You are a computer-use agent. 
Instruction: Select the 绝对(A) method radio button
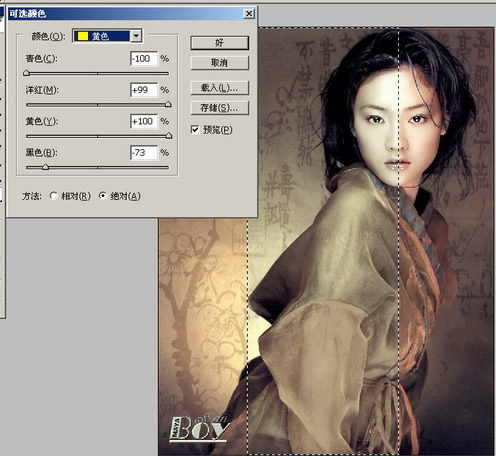point(103,196)
